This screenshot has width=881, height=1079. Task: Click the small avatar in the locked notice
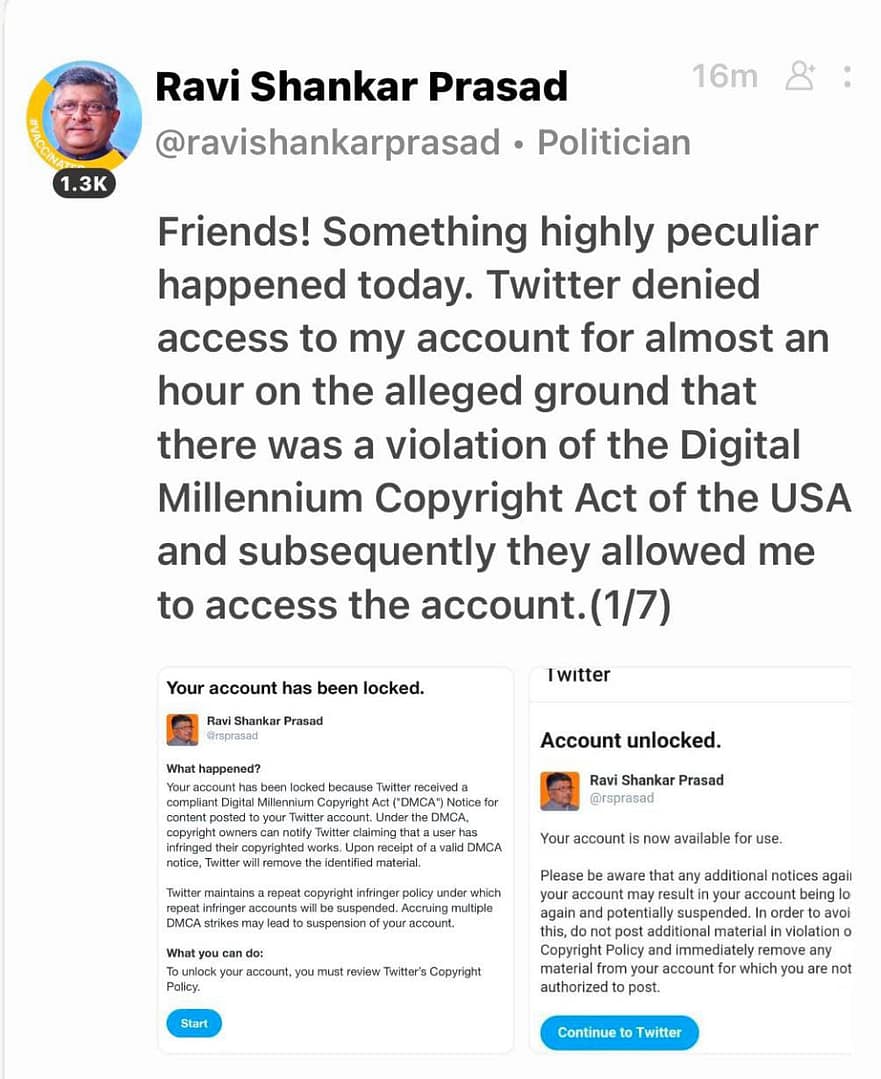[x=182, y=729]
